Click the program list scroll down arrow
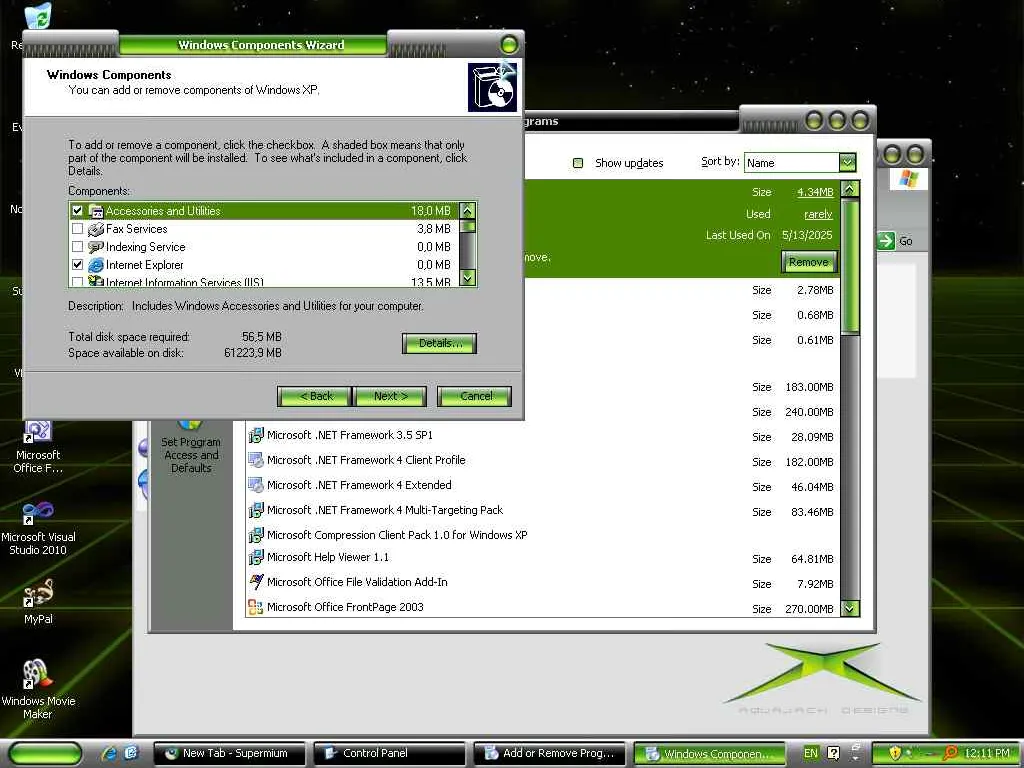The width and height of the screenshot is (1024, 768). (850, 609)
